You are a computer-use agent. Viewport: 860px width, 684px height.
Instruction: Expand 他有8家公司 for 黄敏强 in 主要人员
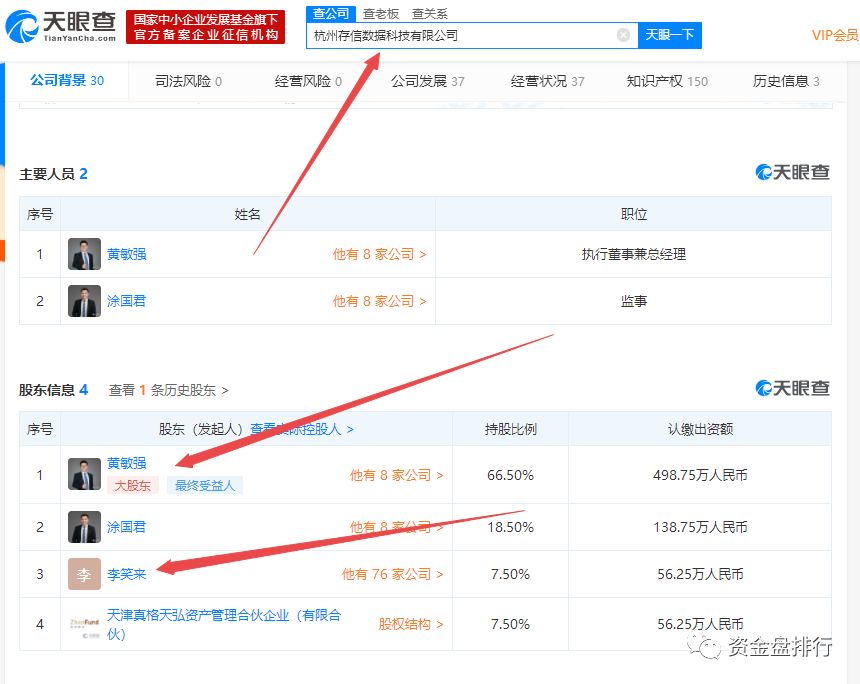pyautogui.click(x=379, y=254)
